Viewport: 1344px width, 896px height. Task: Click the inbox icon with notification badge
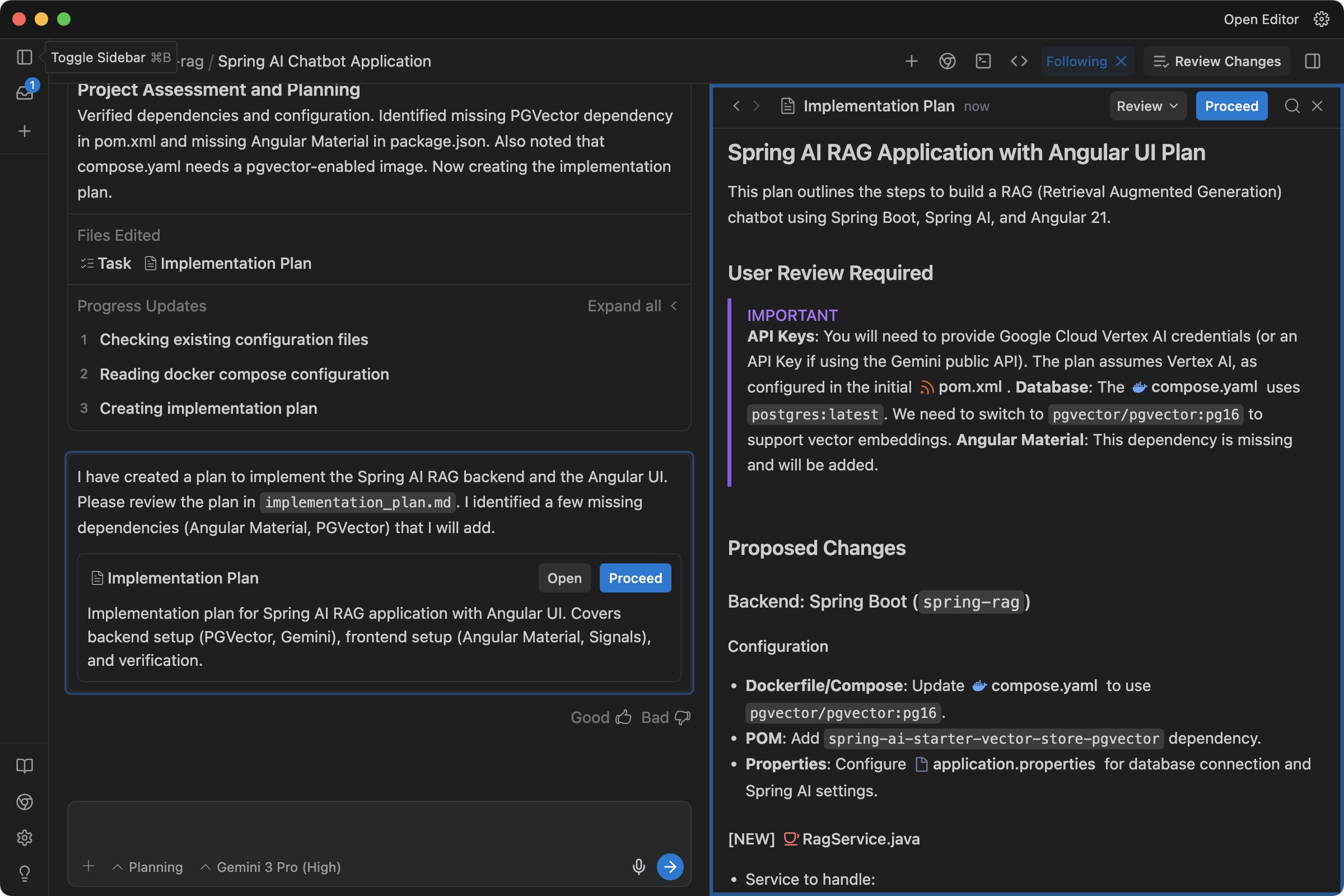25,91
